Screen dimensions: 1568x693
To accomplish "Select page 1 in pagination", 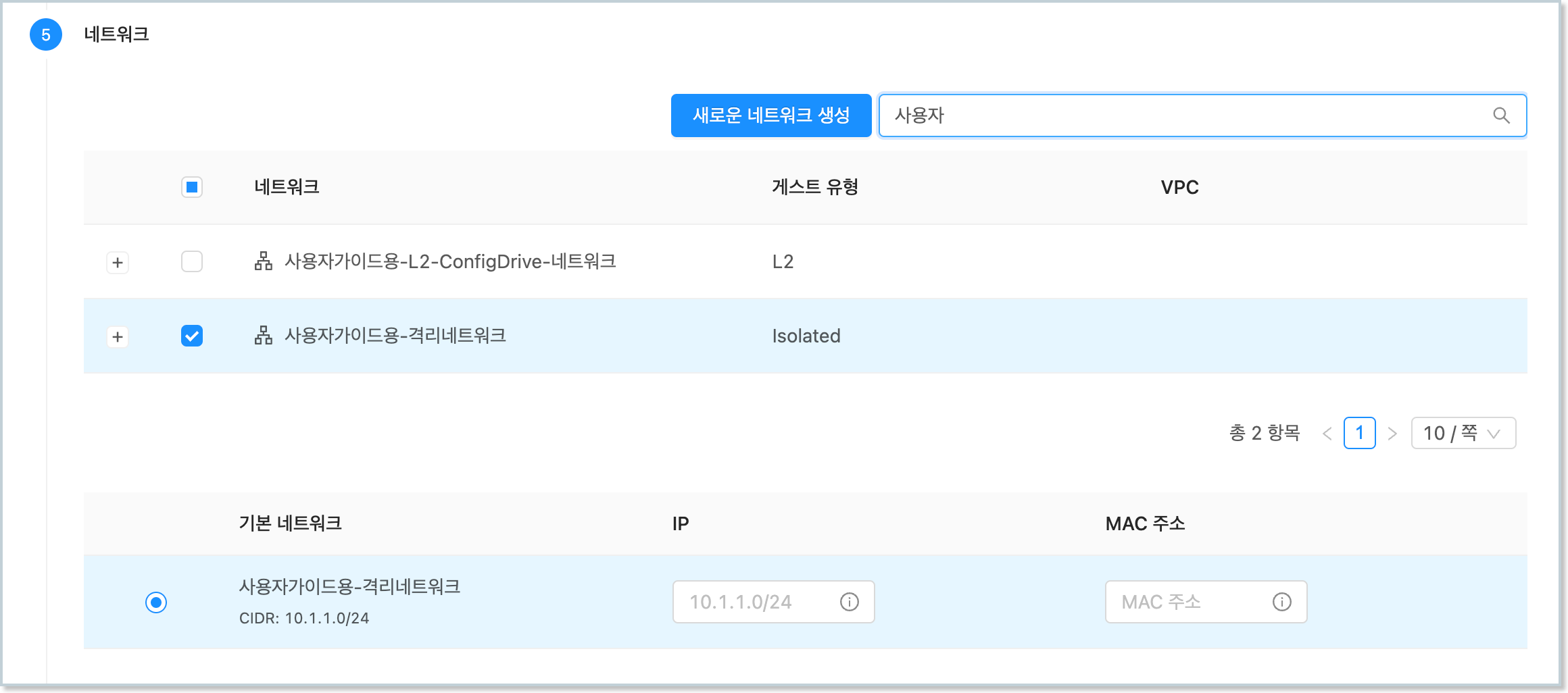I will [1360, 433].
